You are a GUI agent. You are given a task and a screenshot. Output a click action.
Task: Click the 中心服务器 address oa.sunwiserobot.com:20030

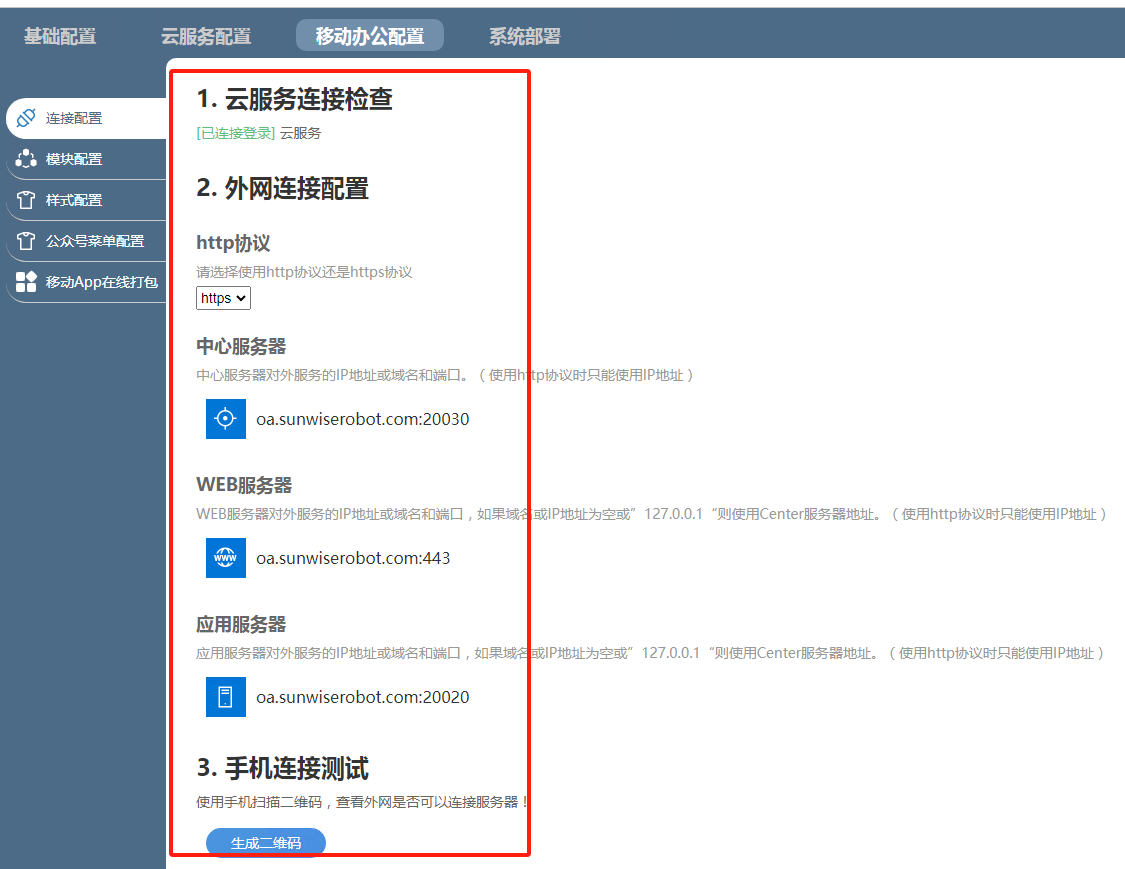tap(362, 419)
